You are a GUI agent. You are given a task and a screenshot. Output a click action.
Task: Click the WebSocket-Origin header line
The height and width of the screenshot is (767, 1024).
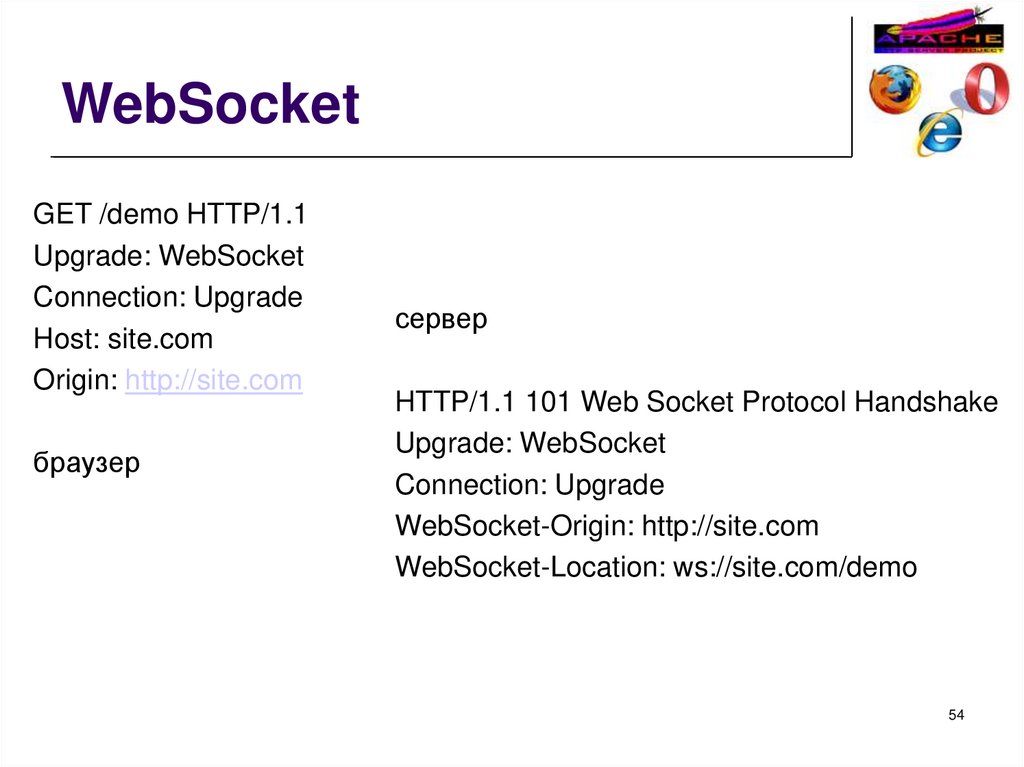click(606, 527)
